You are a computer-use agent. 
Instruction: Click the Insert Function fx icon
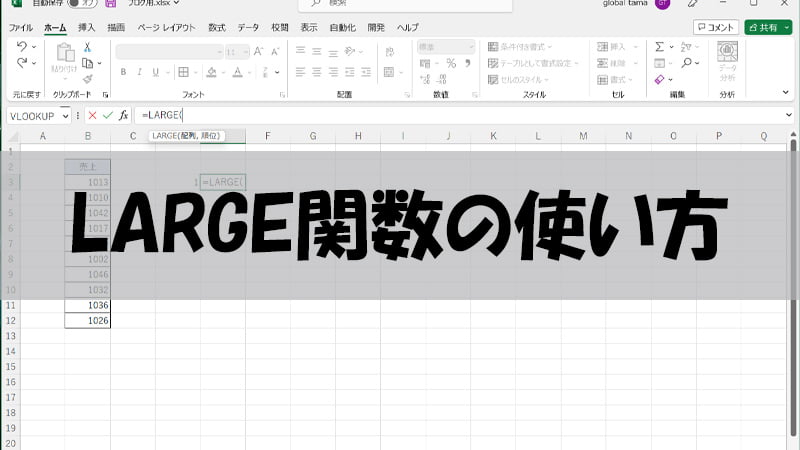[x=124, y=115]
